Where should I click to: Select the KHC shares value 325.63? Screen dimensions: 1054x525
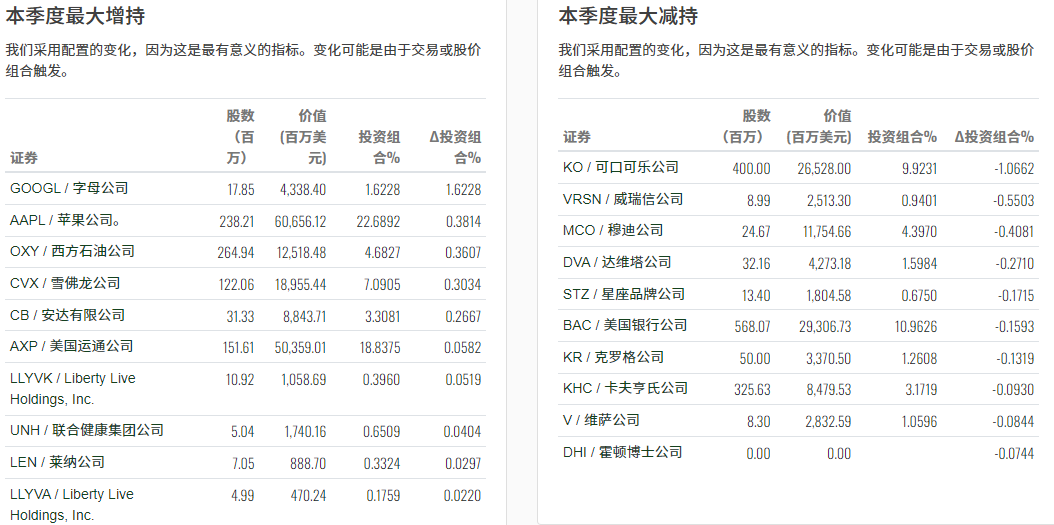tap(752, 390)
